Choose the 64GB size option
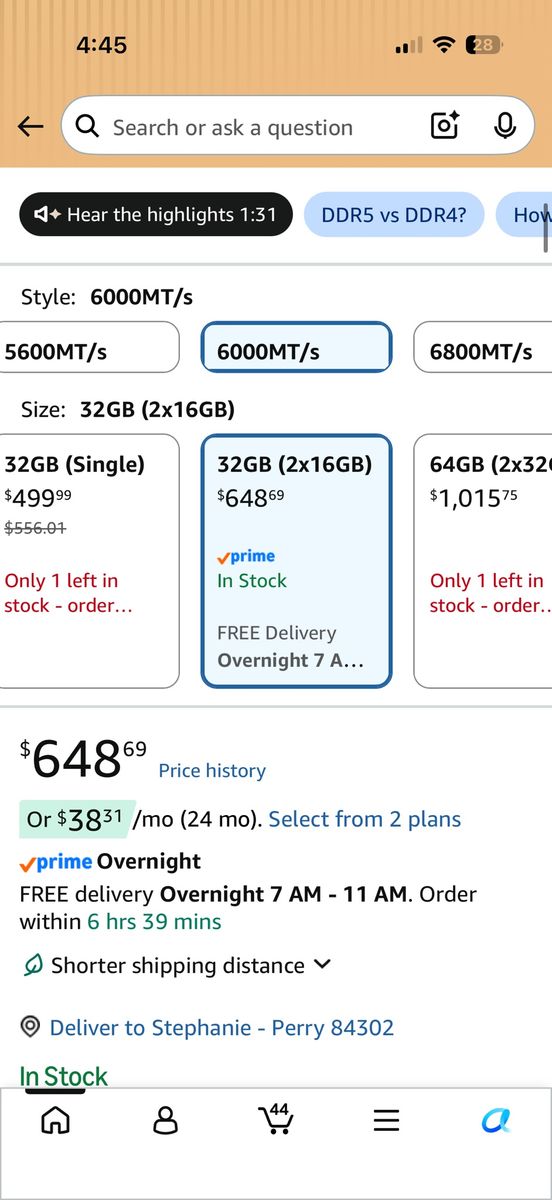Viewport: 552px width, 1200px height. (x=483, y=561)
